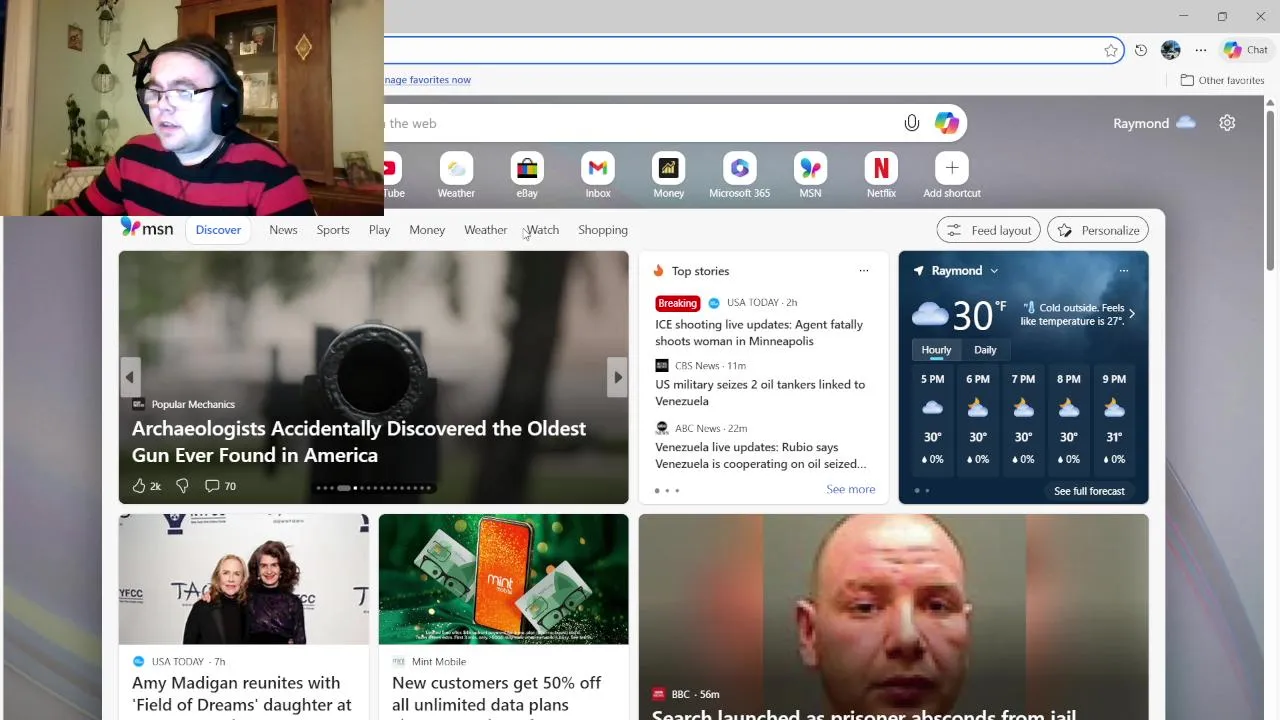Open the Weather shortcut tile
This screenshot has width=1280, height=720.
point(456,175)
